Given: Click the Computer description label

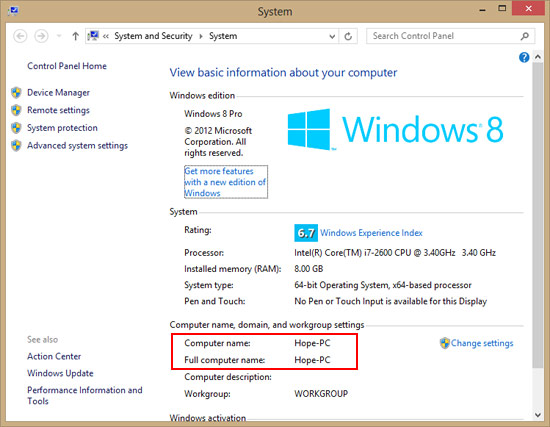Looking at the screenshot, I should click(x=228, y=377).
